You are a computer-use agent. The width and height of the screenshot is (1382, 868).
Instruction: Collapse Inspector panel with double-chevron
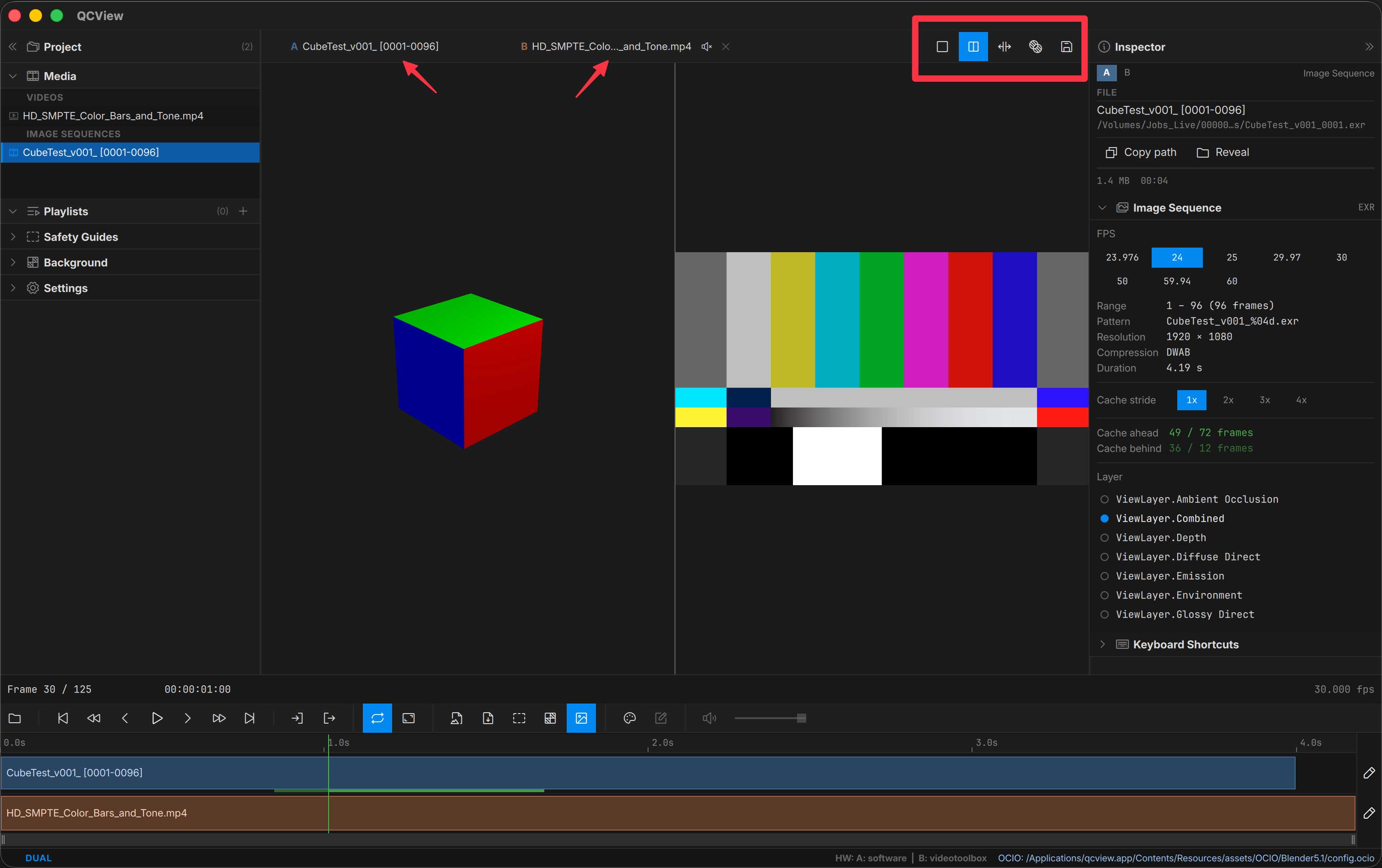[1369, 47]
